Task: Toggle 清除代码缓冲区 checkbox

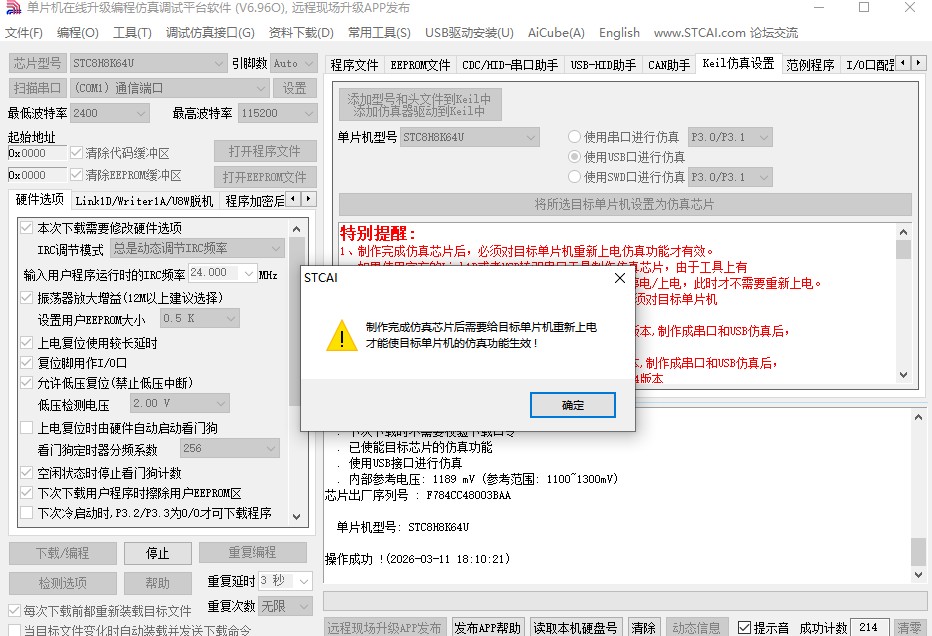Action: [x=76, y=153]
